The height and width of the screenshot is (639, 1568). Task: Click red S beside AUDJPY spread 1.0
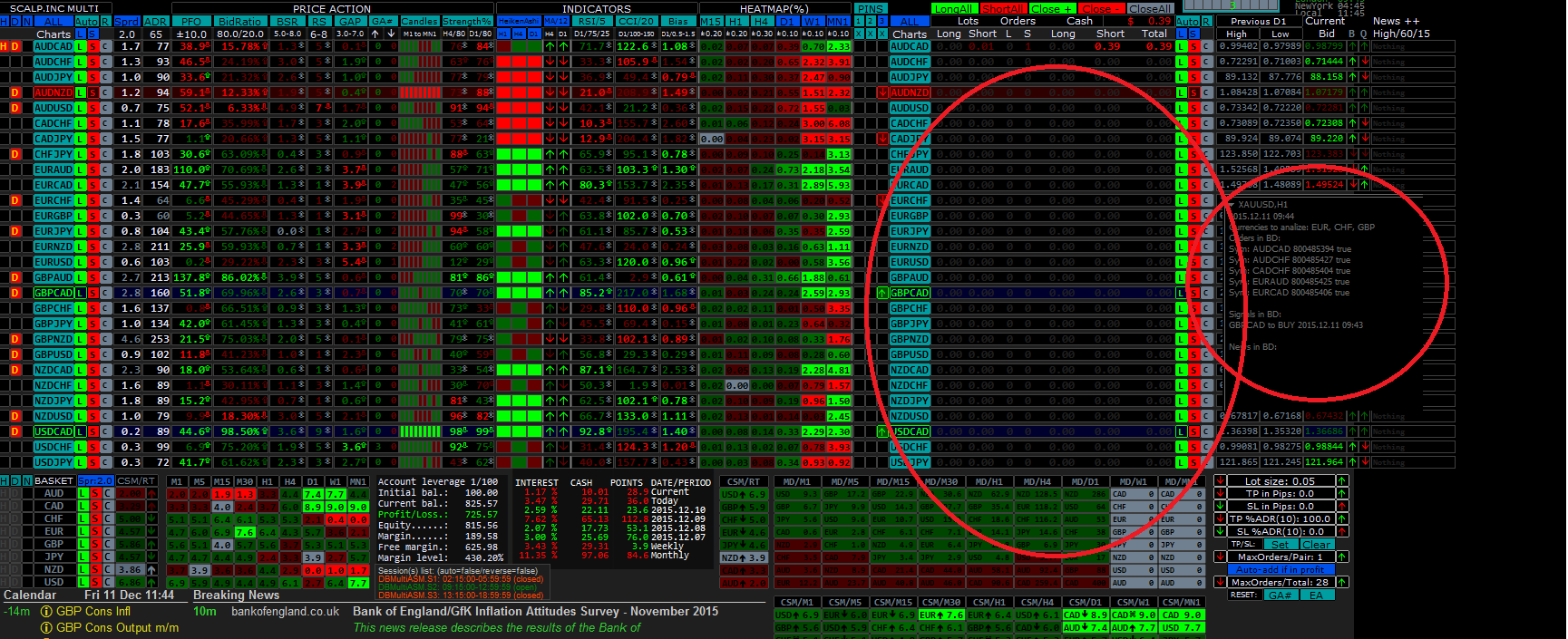pos(93,77)
